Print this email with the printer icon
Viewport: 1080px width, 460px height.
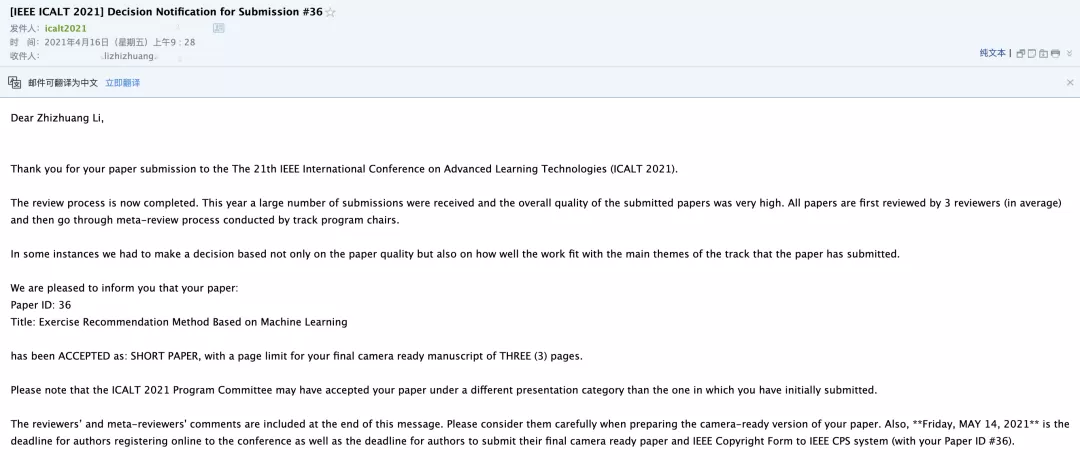click(1055, 54)
